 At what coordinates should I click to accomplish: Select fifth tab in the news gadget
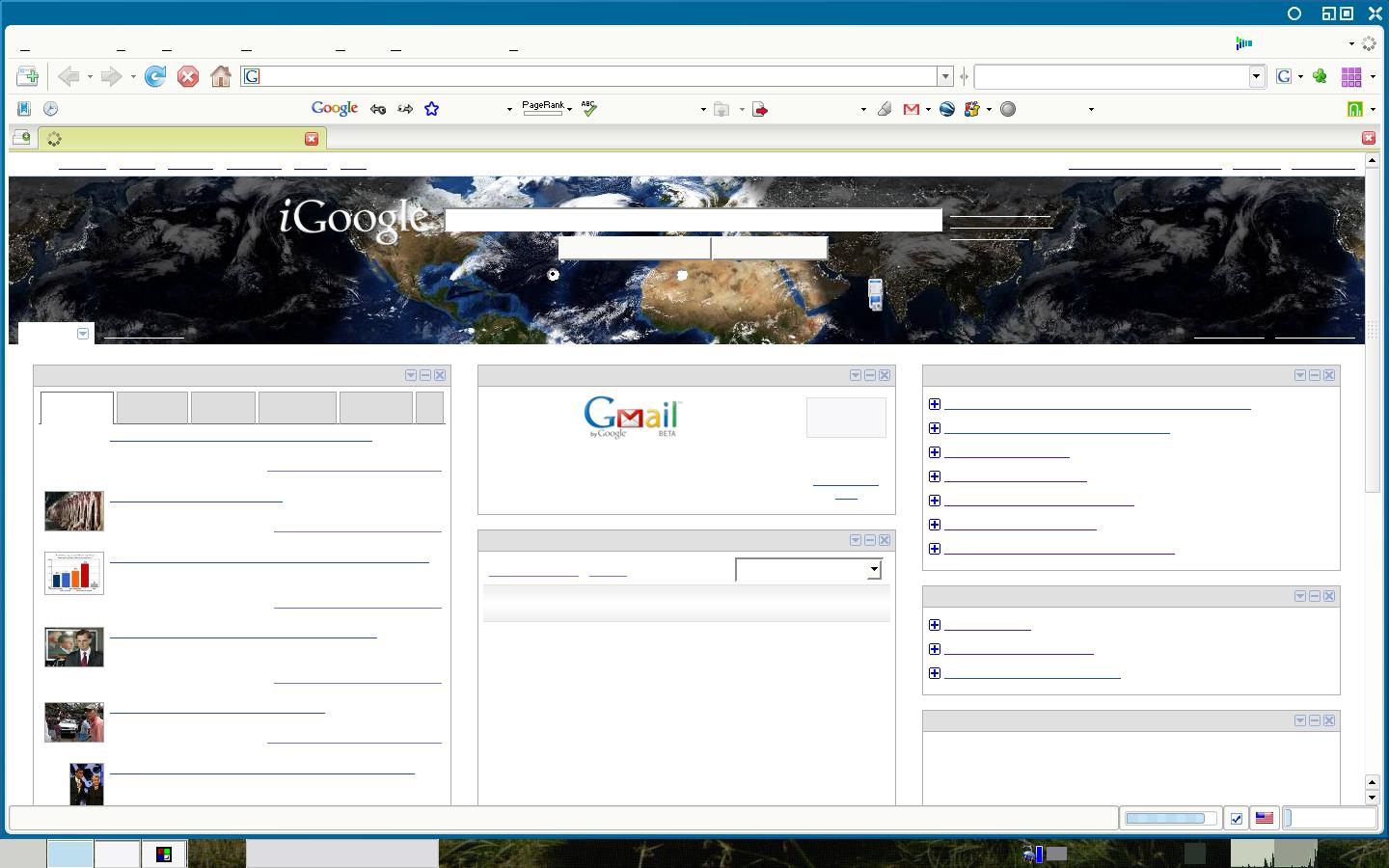[376, 408]
